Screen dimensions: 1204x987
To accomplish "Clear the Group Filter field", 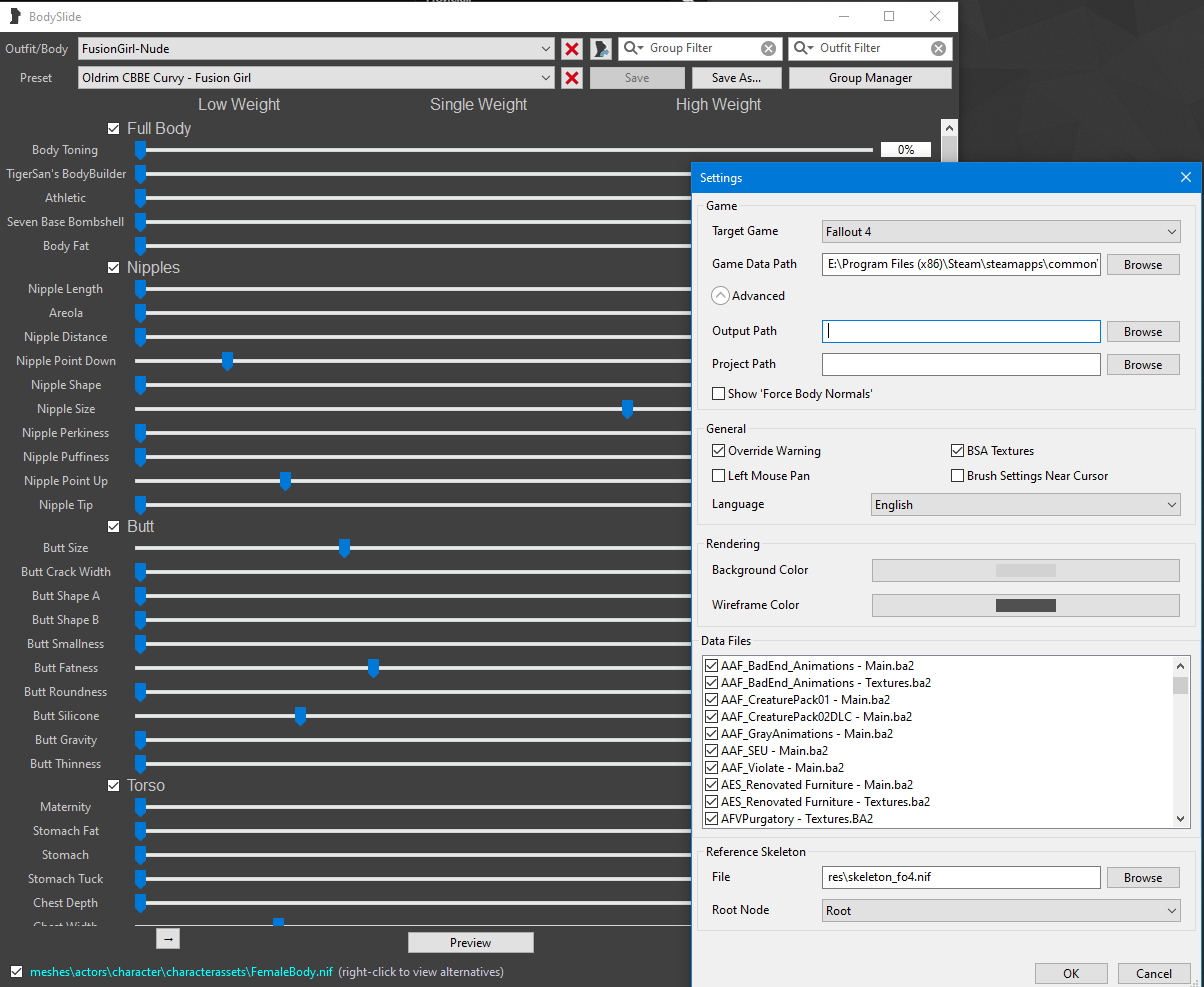I will [x=768, y=48].
